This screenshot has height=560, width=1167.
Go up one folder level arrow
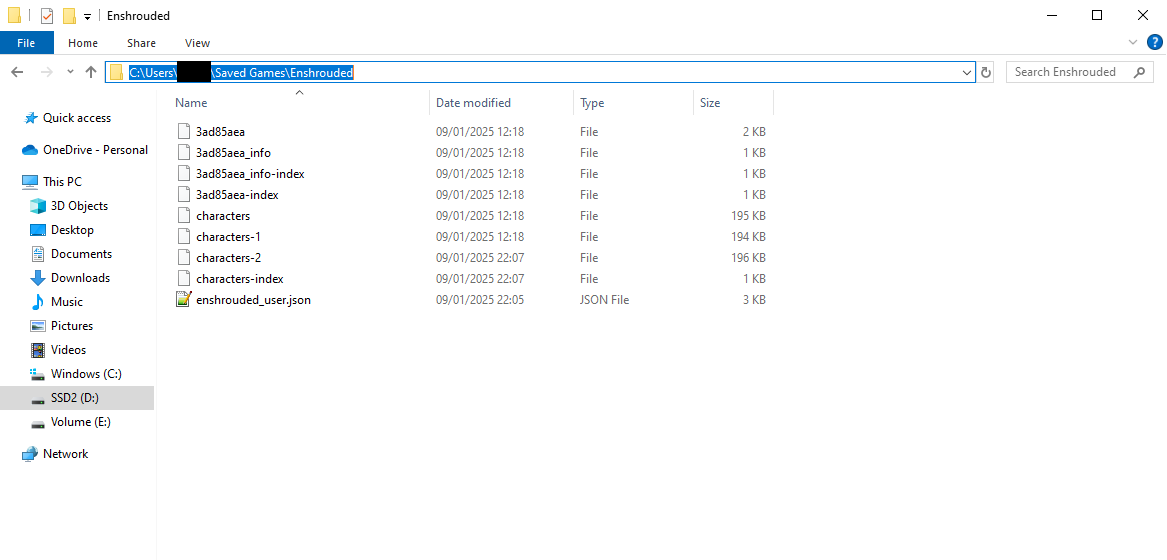coord(91,72)
